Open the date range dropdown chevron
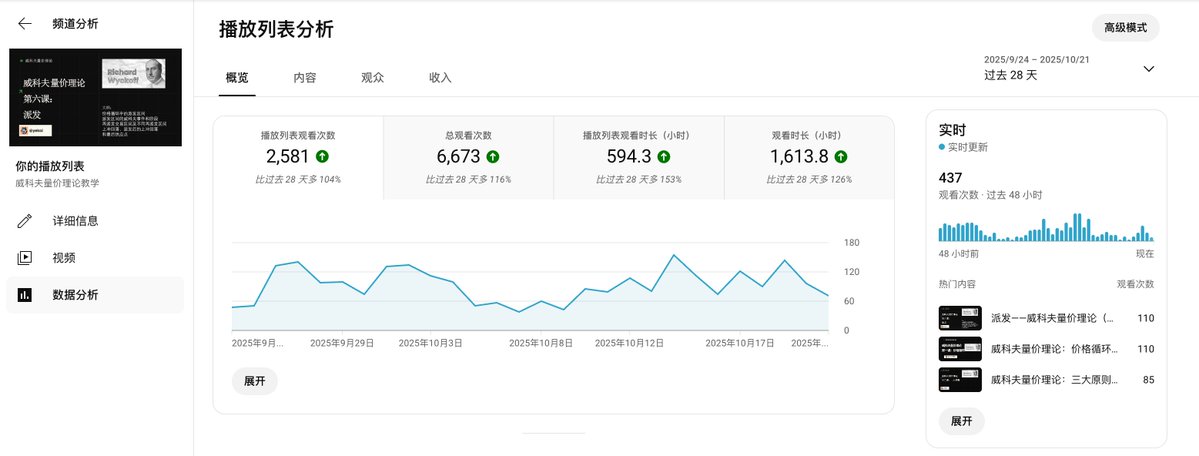Image resolution: width=1199 pixels, height=456 pixels. click(1148, 69)
